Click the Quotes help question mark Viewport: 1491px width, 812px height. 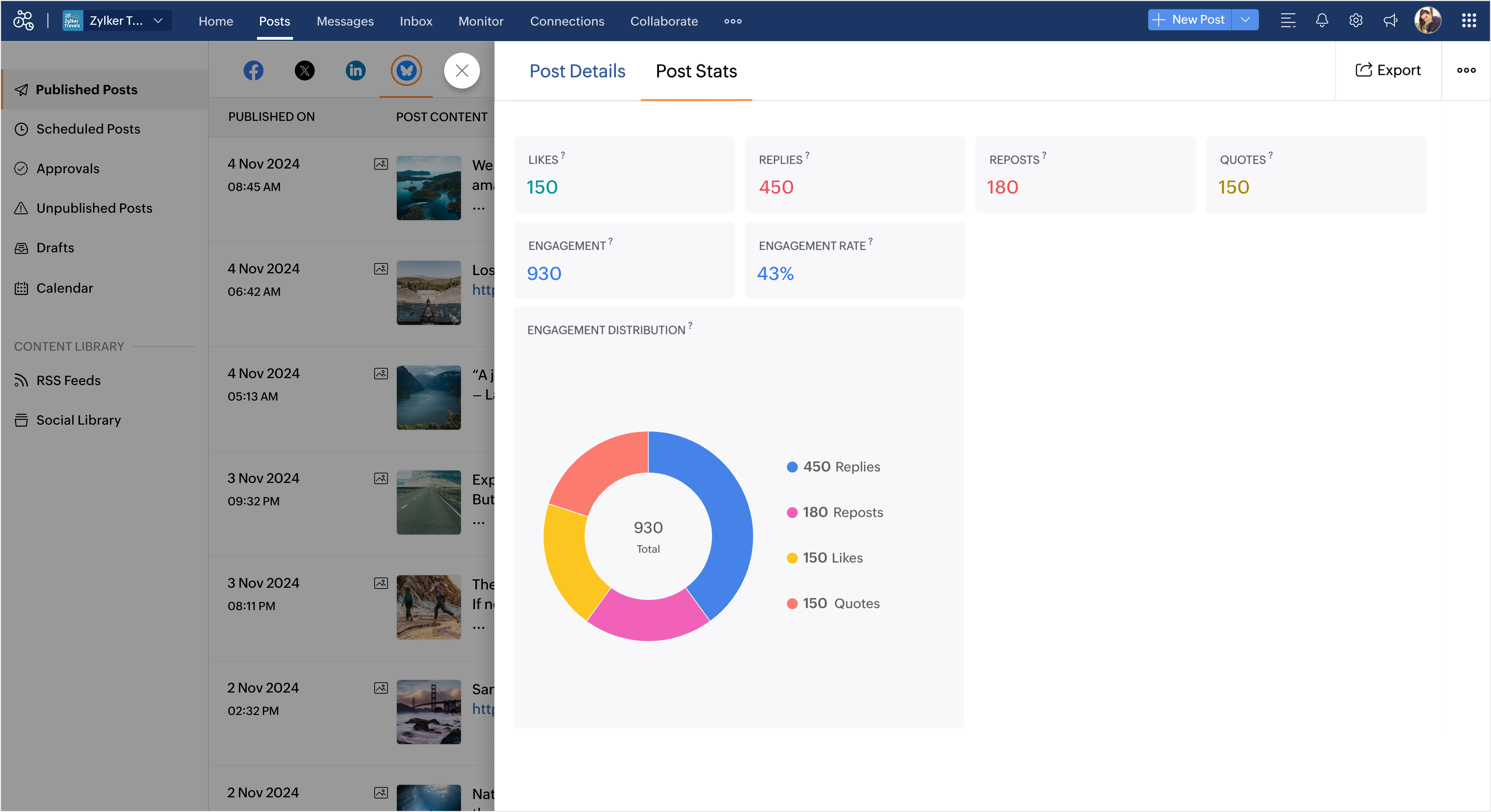click(1270, 155)
